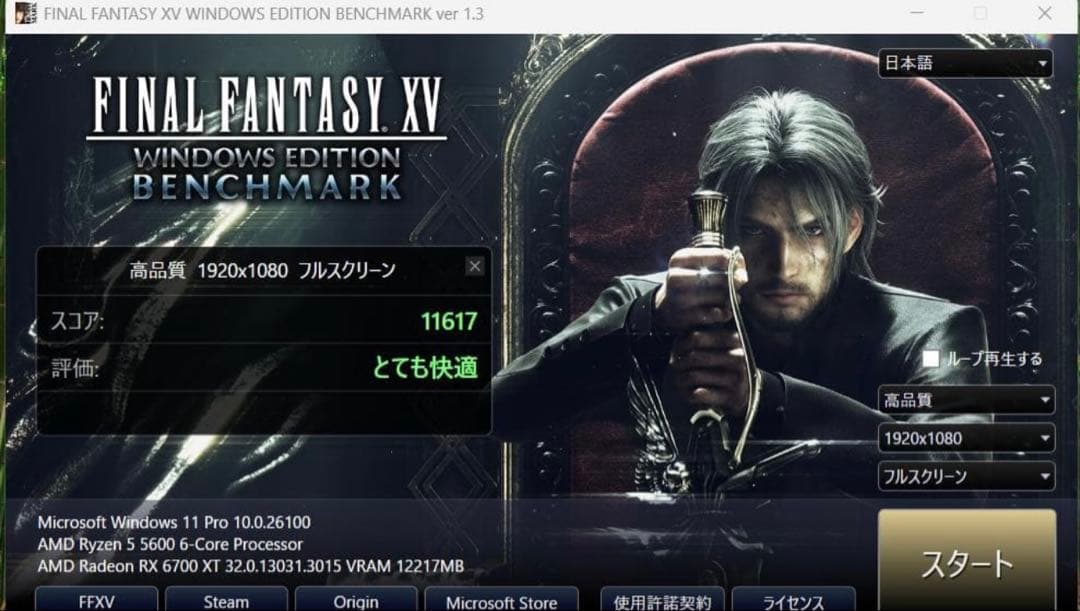Click the Origin button
Image resolution: width=1080 pixels, height=611 pixels.
tap(356, 600)
